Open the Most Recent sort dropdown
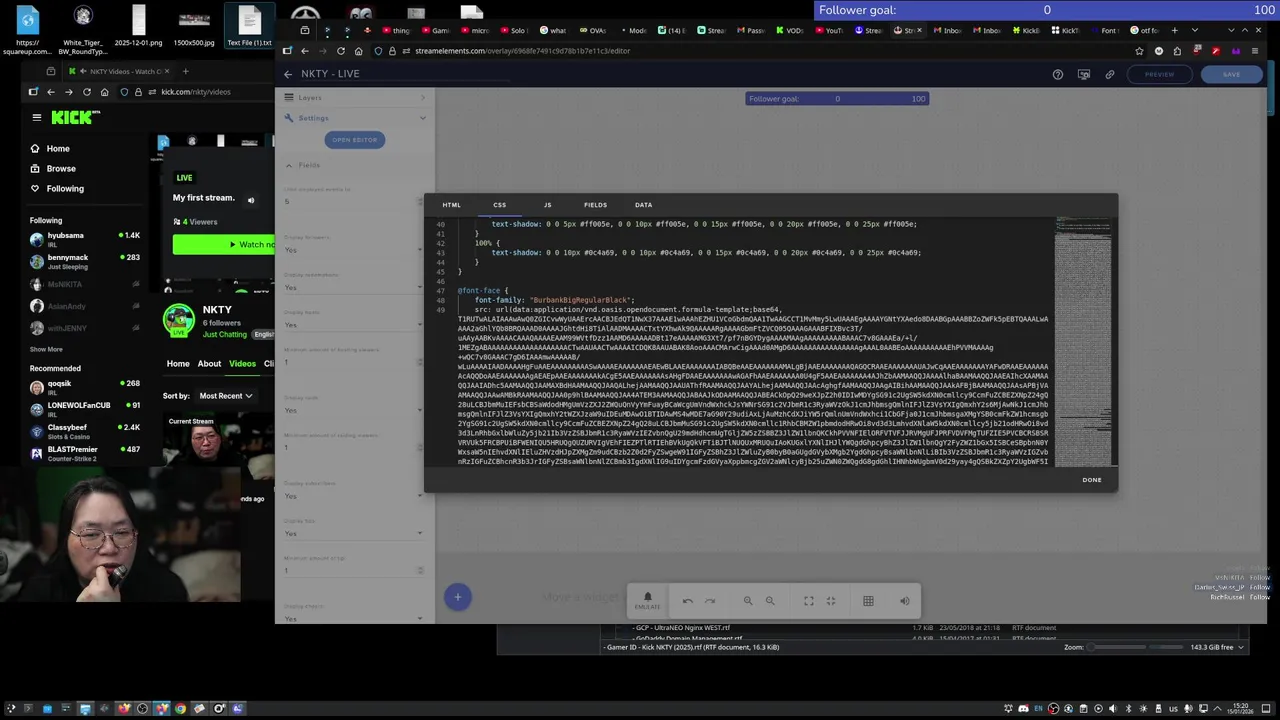The image size is (1280, 720). pyautogui.click(x=225, y=396)
